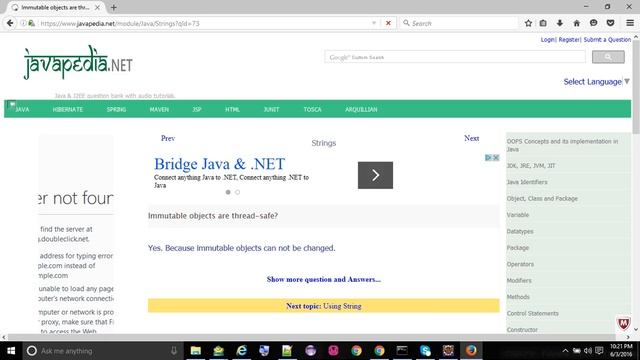Open a new tab with the plus button
The width and height of the screenshot is (640, 360).
[x=113, y=7]
